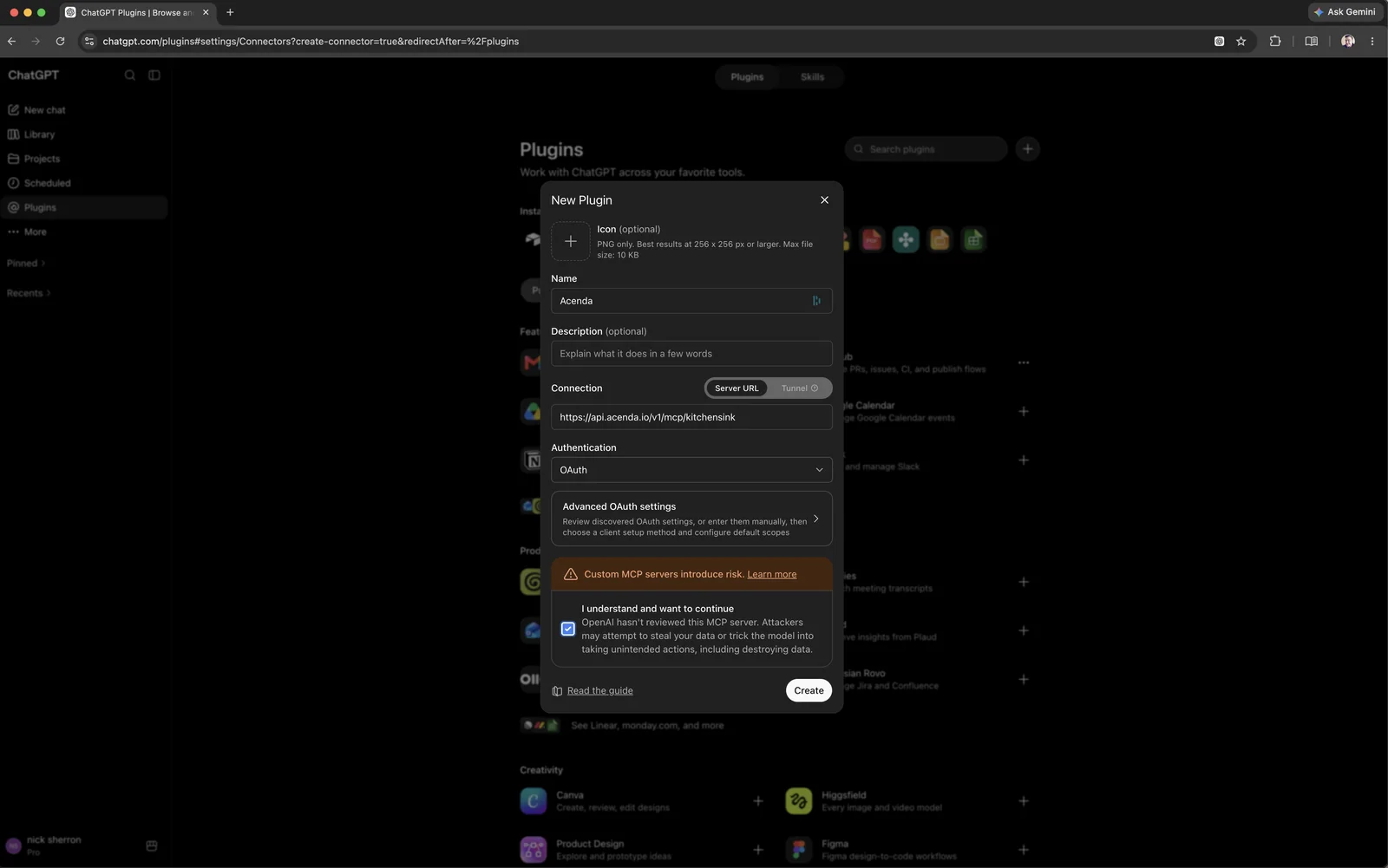Image resolution: width=1388 pixels, height=868 pixels.
Task: Select the Server URL connection option
Action: coord(737,388)
